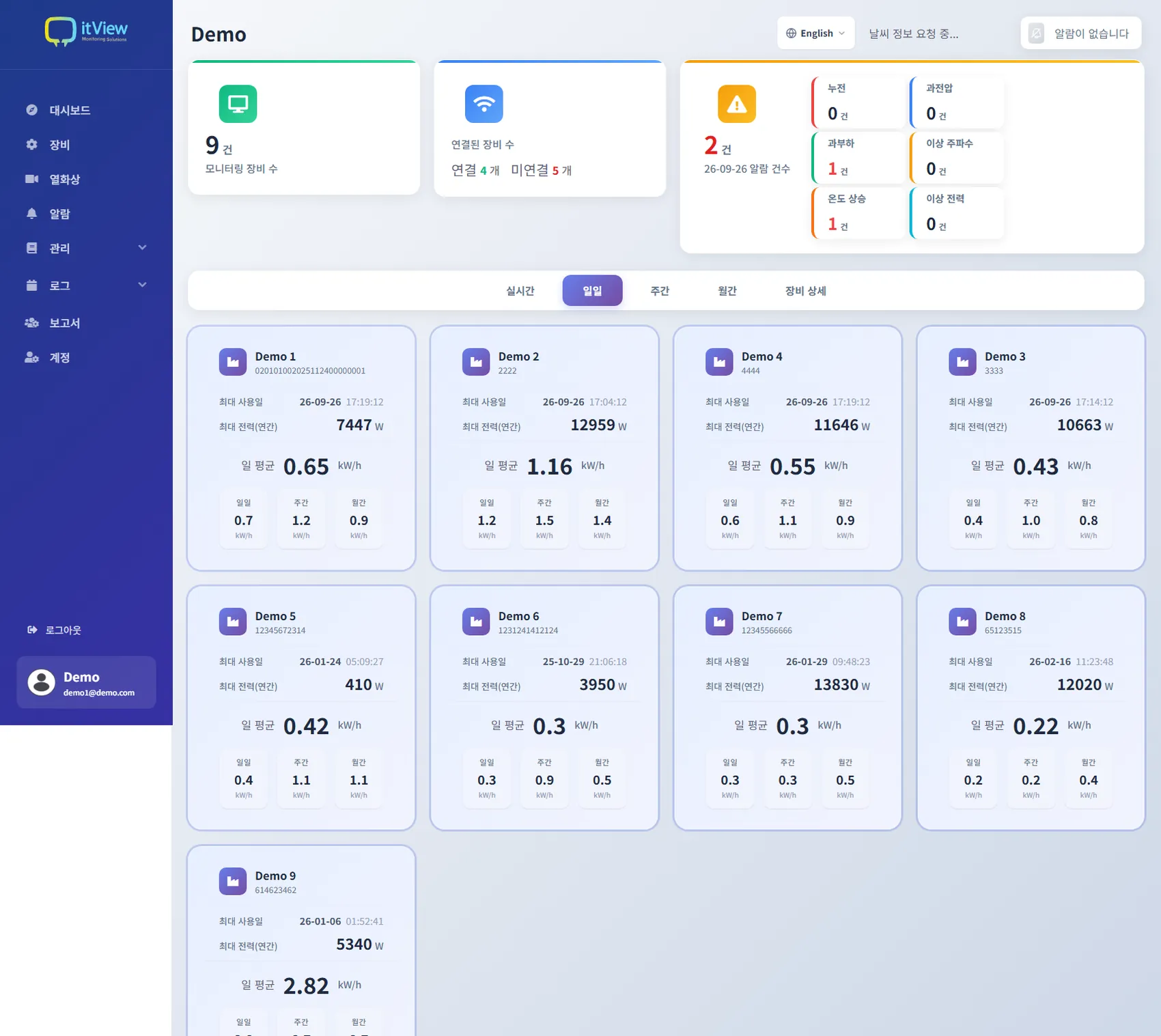This screenshot has height=1036, width=1161.
Task: Click the Demo 9 device icon
Action: click(232, 881)
